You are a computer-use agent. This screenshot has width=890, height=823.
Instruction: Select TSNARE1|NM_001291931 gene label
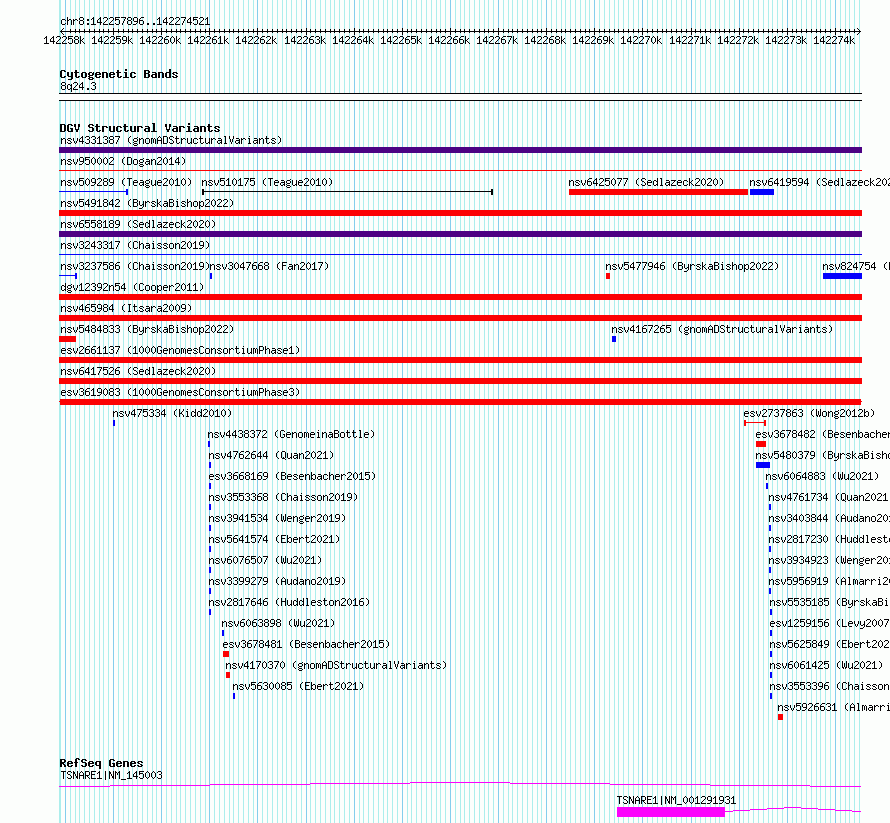tap(676, 800)
